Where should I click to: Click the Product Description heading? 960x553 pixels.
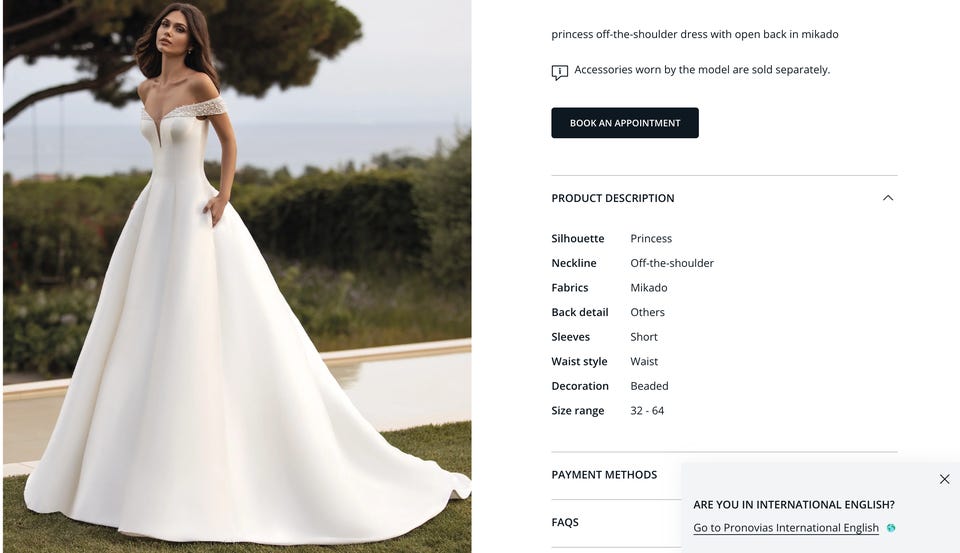[x=613, y=198]
